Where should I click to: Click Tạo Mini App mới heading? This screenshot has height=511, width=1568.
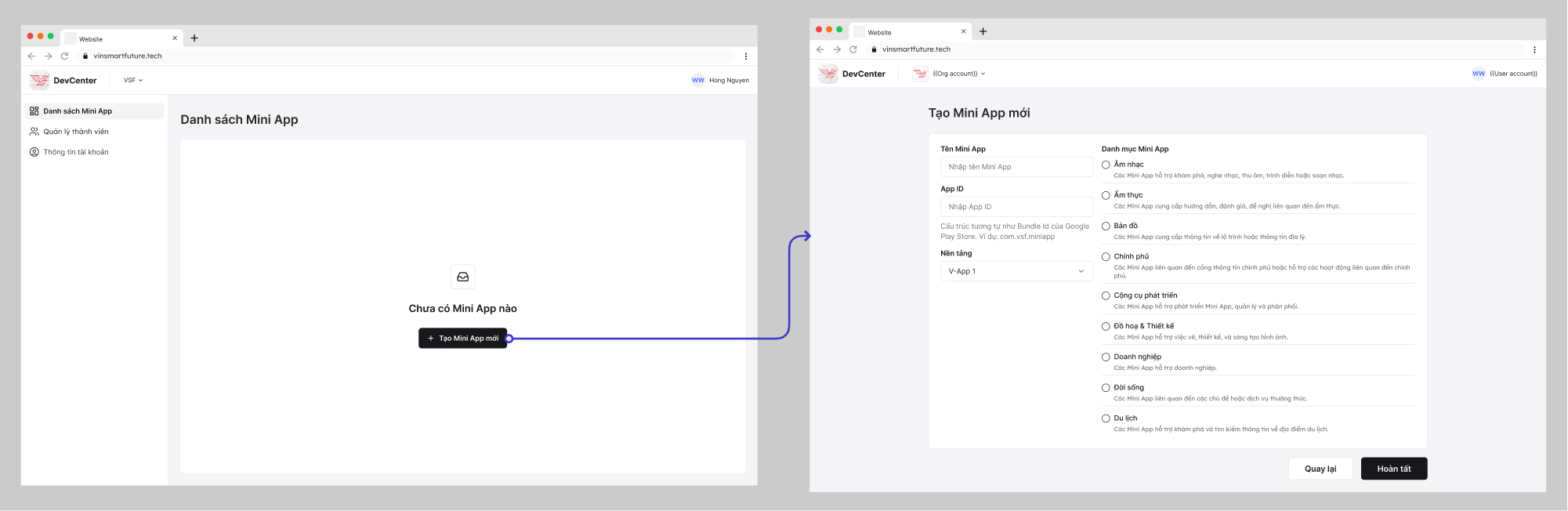(980, 113)
